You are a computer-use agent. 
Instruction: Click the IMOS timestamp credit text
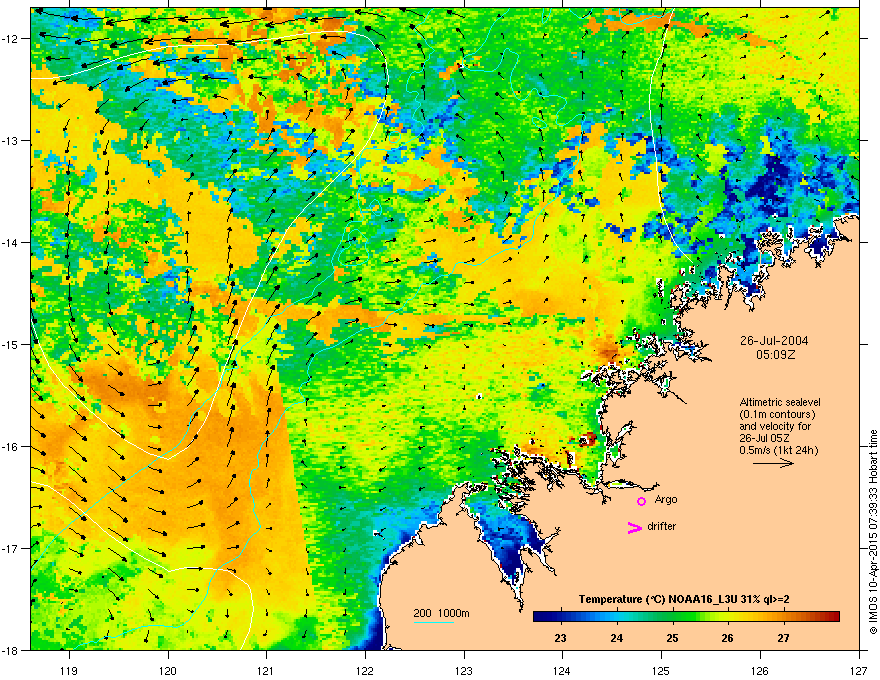pos(873,532)
